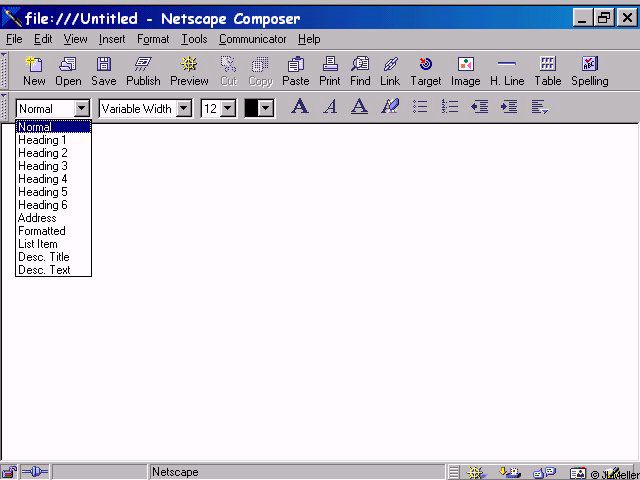Remove all styles with eraser A icon
640x480 pixels.
390,107
